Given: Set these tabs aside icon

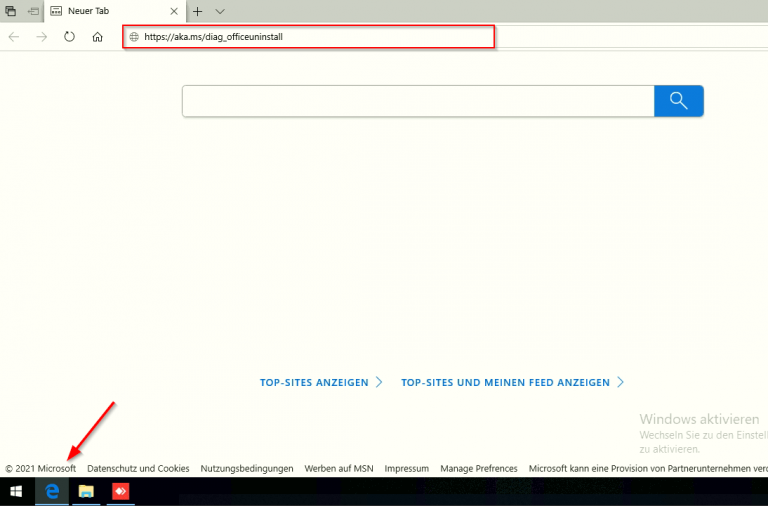Looking at the screenshot, I should click(x=33, y=11).
